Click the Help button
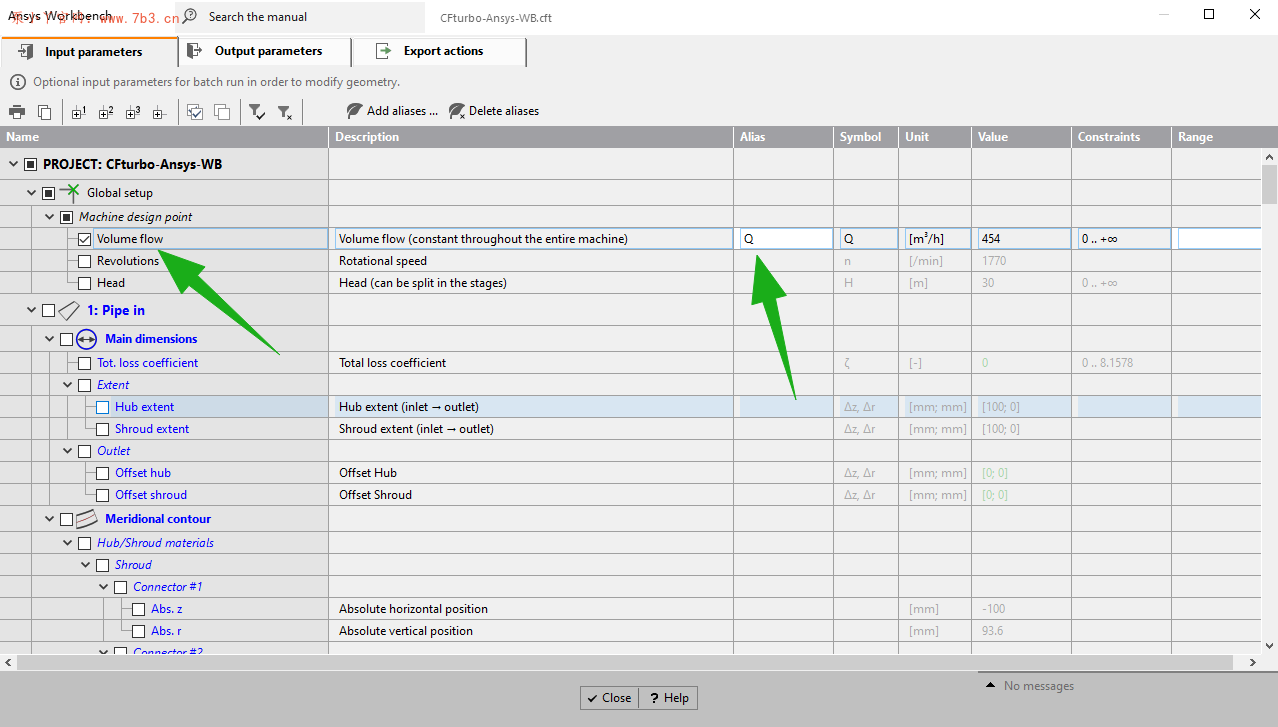Screen dimensions: 1278x727 [668, 698]
